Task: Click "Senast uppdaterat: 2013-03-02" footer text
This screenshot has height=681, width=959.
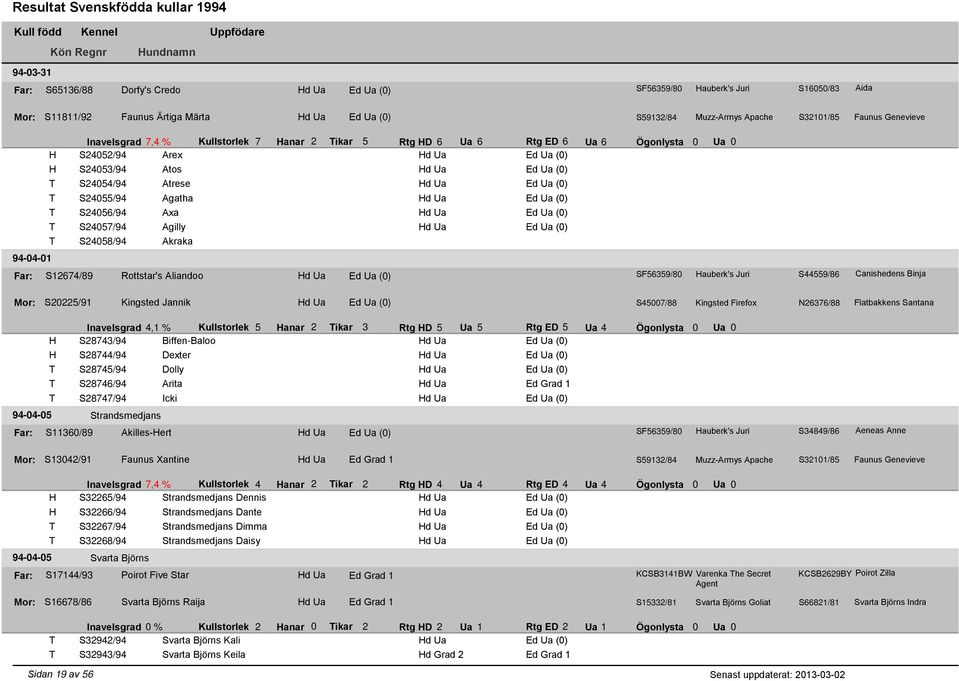Action: pyautogui.click(x=777, y=674)
